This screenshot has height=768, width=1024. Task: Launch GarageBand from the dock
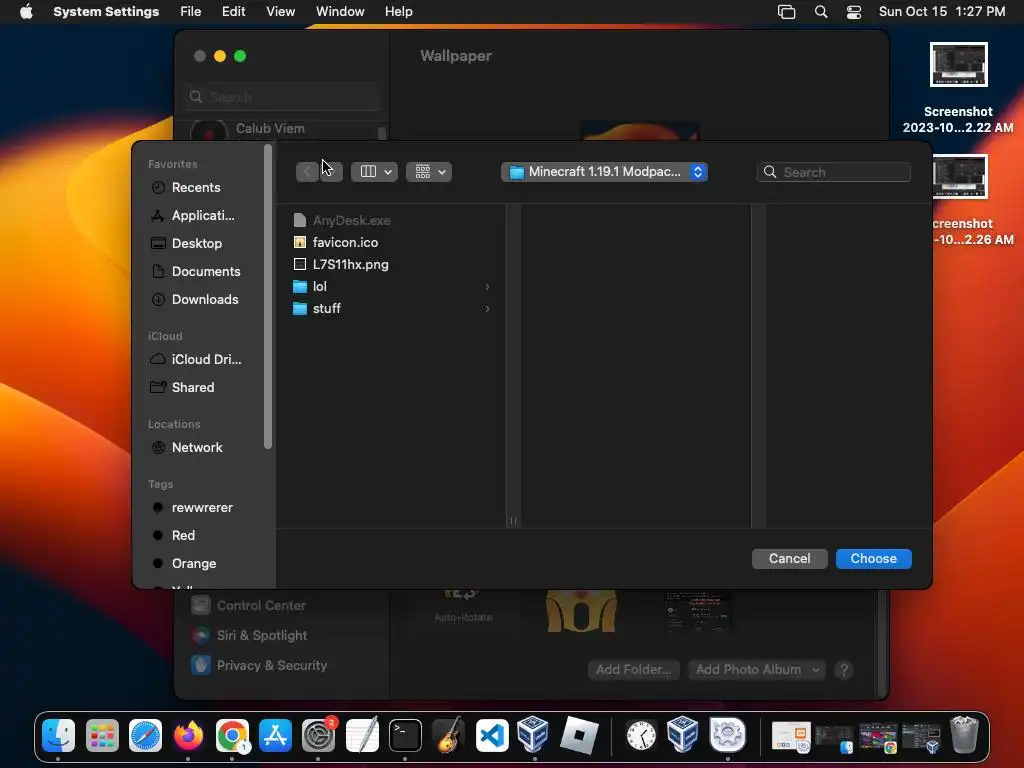pos(449,735)
